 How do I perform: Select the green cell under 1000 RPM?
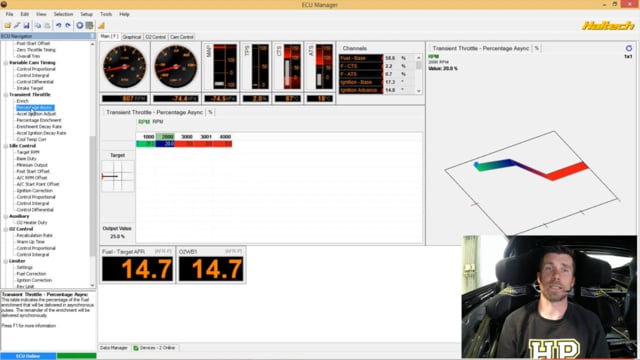(146, 144)
